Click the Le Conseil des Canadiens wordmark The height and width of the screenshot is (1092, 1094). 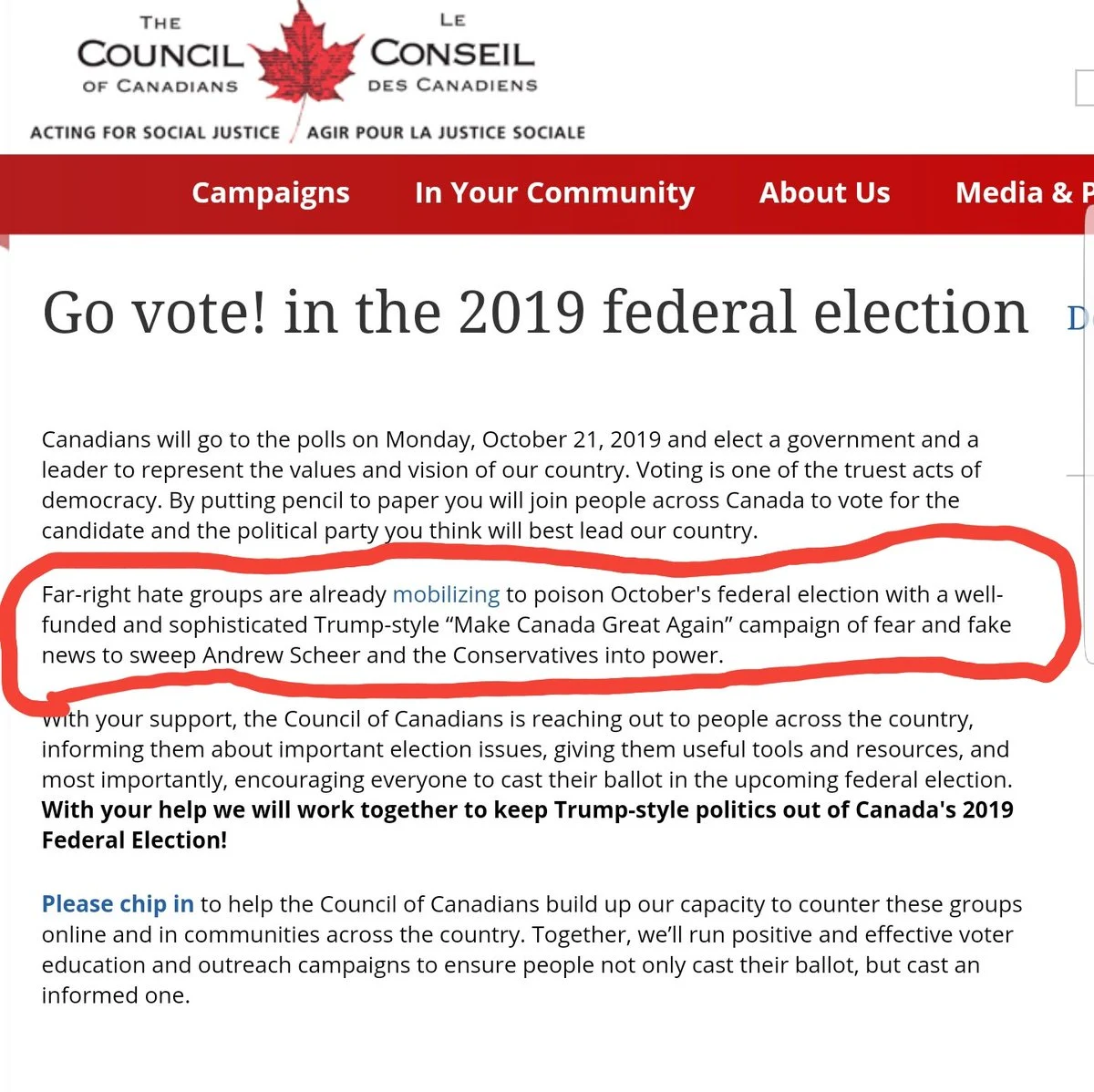[452, 57]
